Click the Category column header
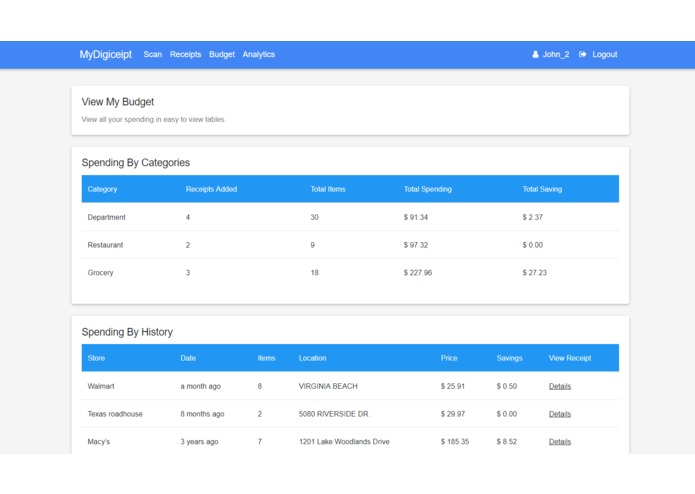The width and height of the screenshot is (695, 494). [x=102, y=189]
